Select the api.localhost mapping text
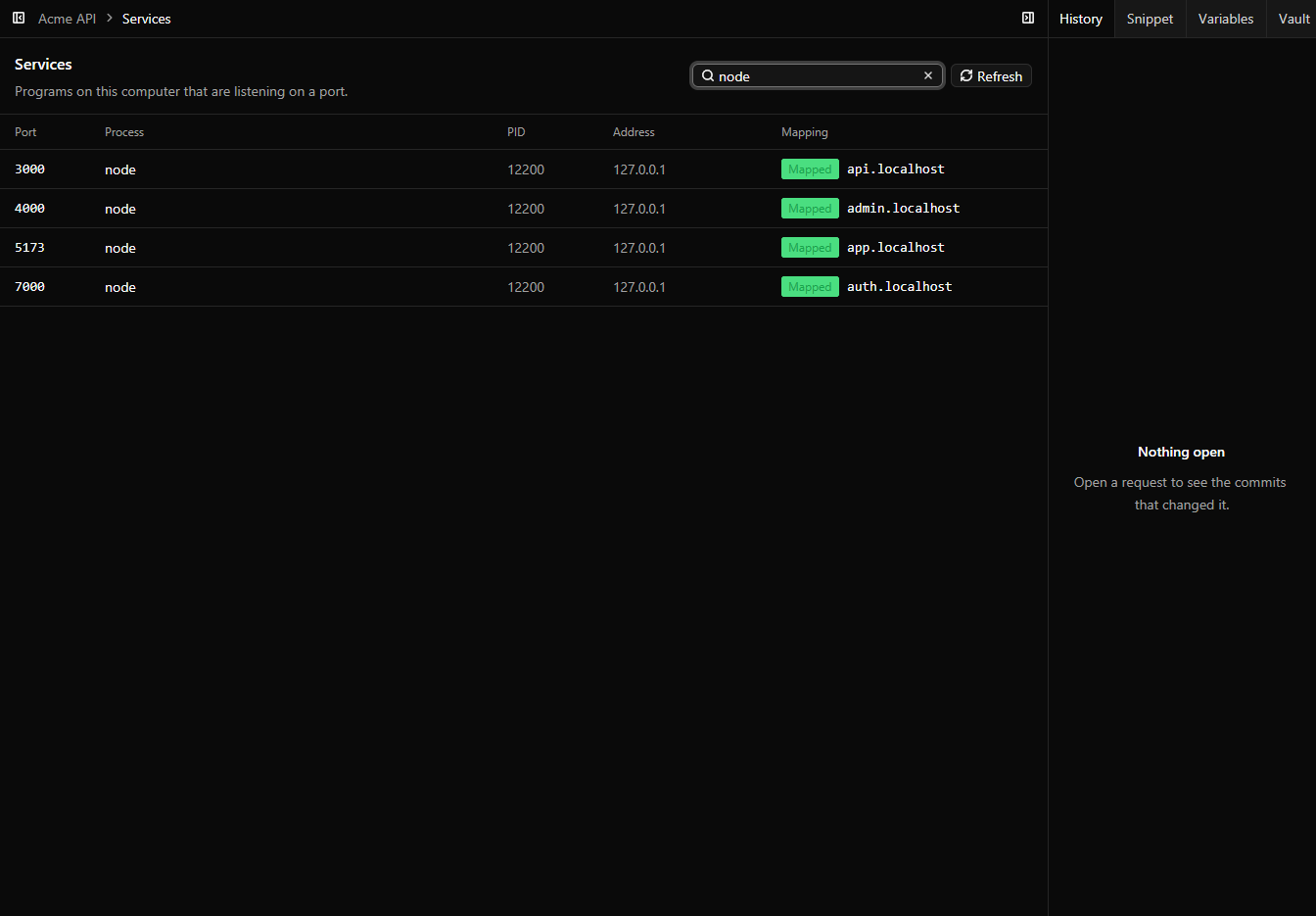Screen dimensions: 1316x916 coord(896,169)
